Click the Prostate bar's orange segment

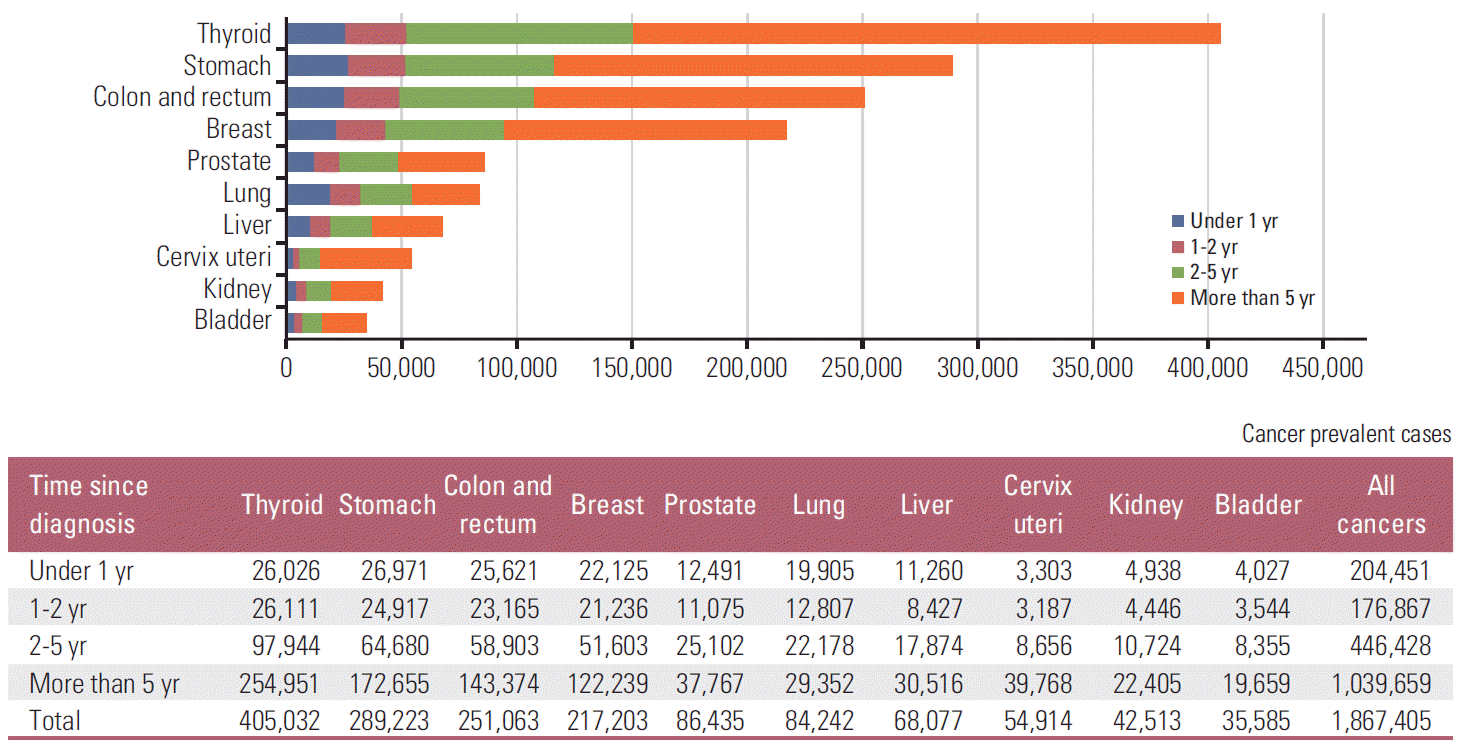tap(442, 162)
